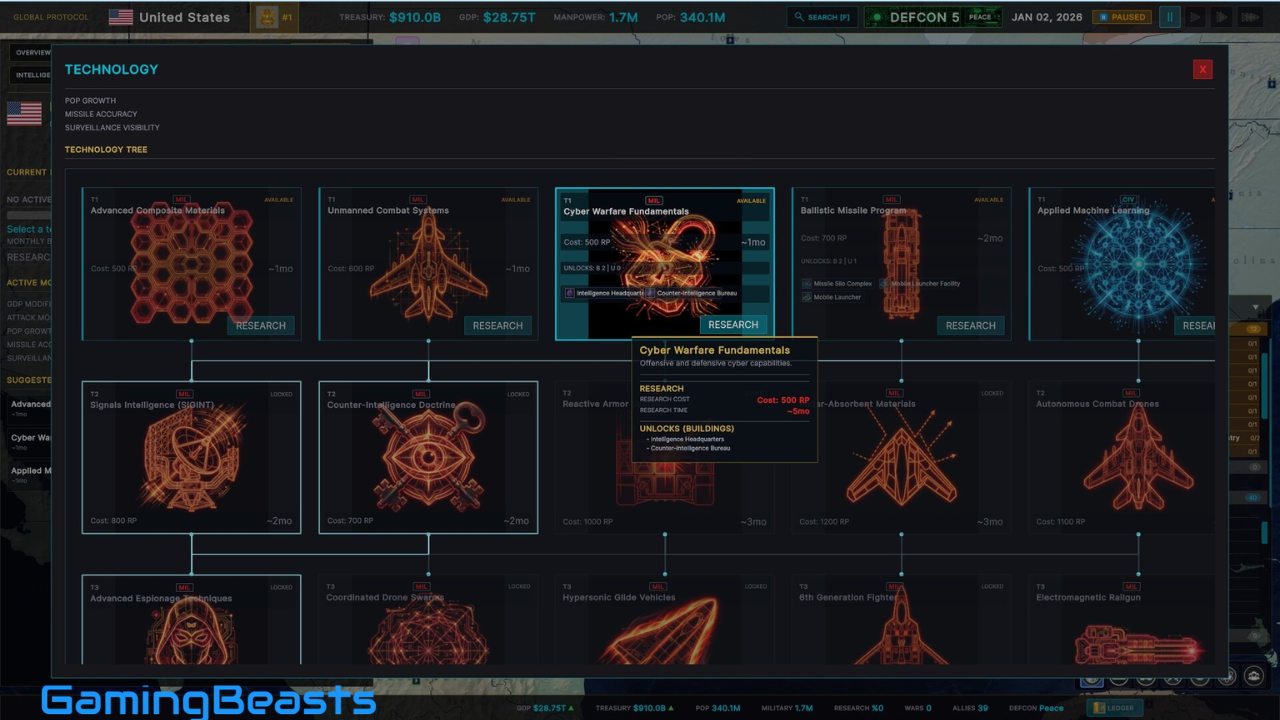Click the Missile Accuracy modifier label

click(101, 114)
